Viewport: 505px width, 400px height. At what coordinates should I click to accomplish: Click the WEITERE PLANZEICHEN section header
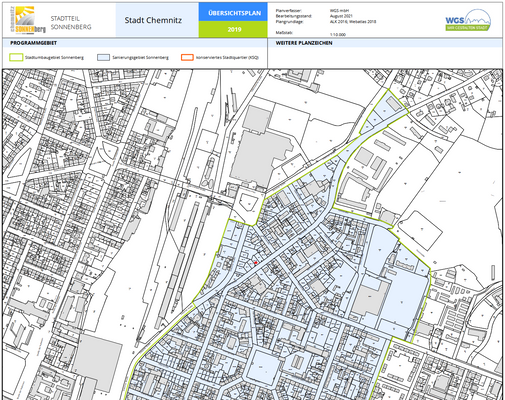tap(304, 43)
